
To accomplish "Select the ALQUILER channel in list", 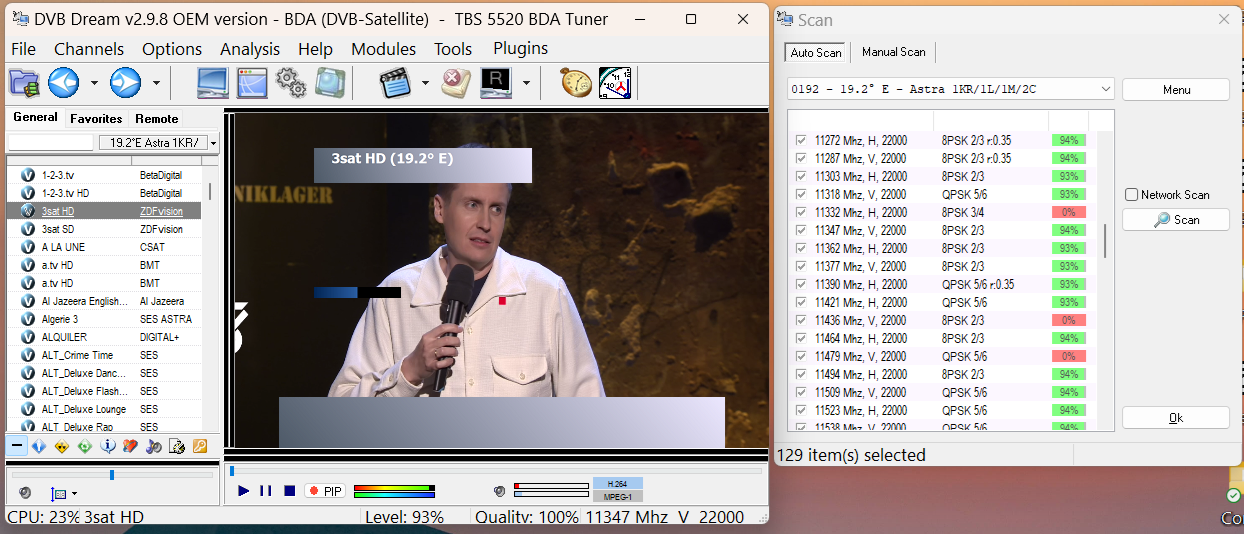I will [x=104, y=337].
